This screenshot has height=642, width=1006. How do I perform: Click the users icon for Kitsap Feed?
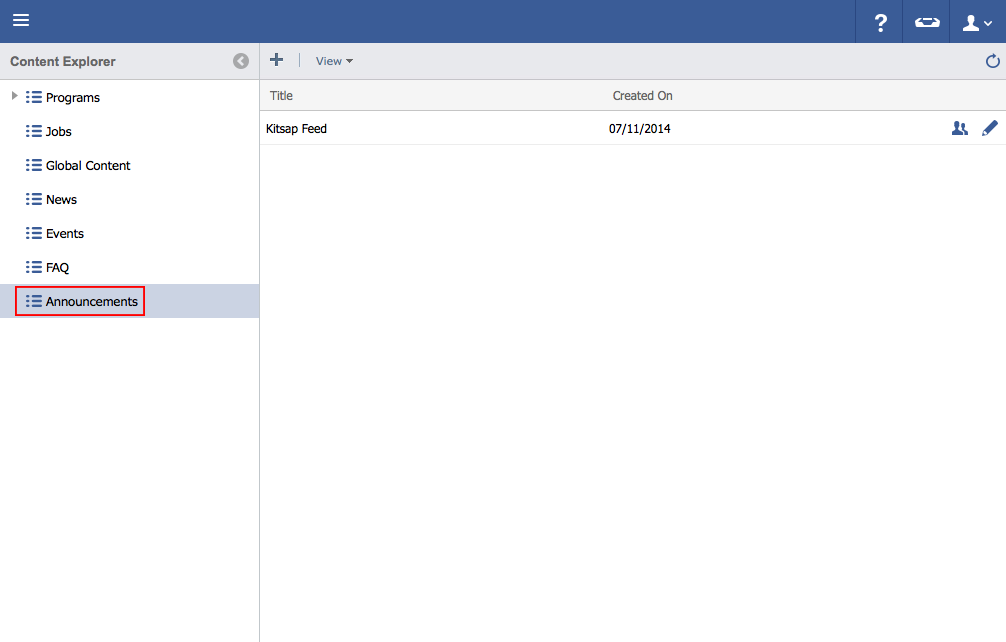pos(959,128)
